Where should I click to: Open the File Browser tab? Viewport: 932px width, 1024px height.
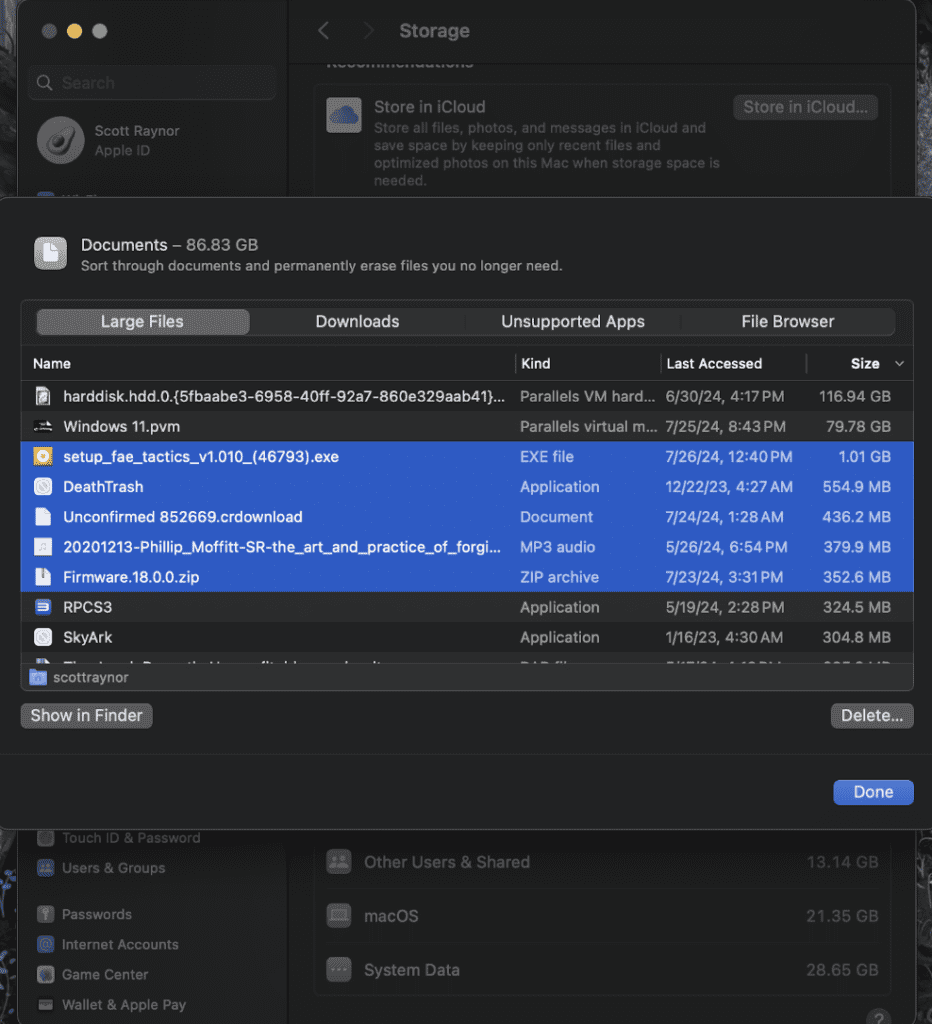787,321
